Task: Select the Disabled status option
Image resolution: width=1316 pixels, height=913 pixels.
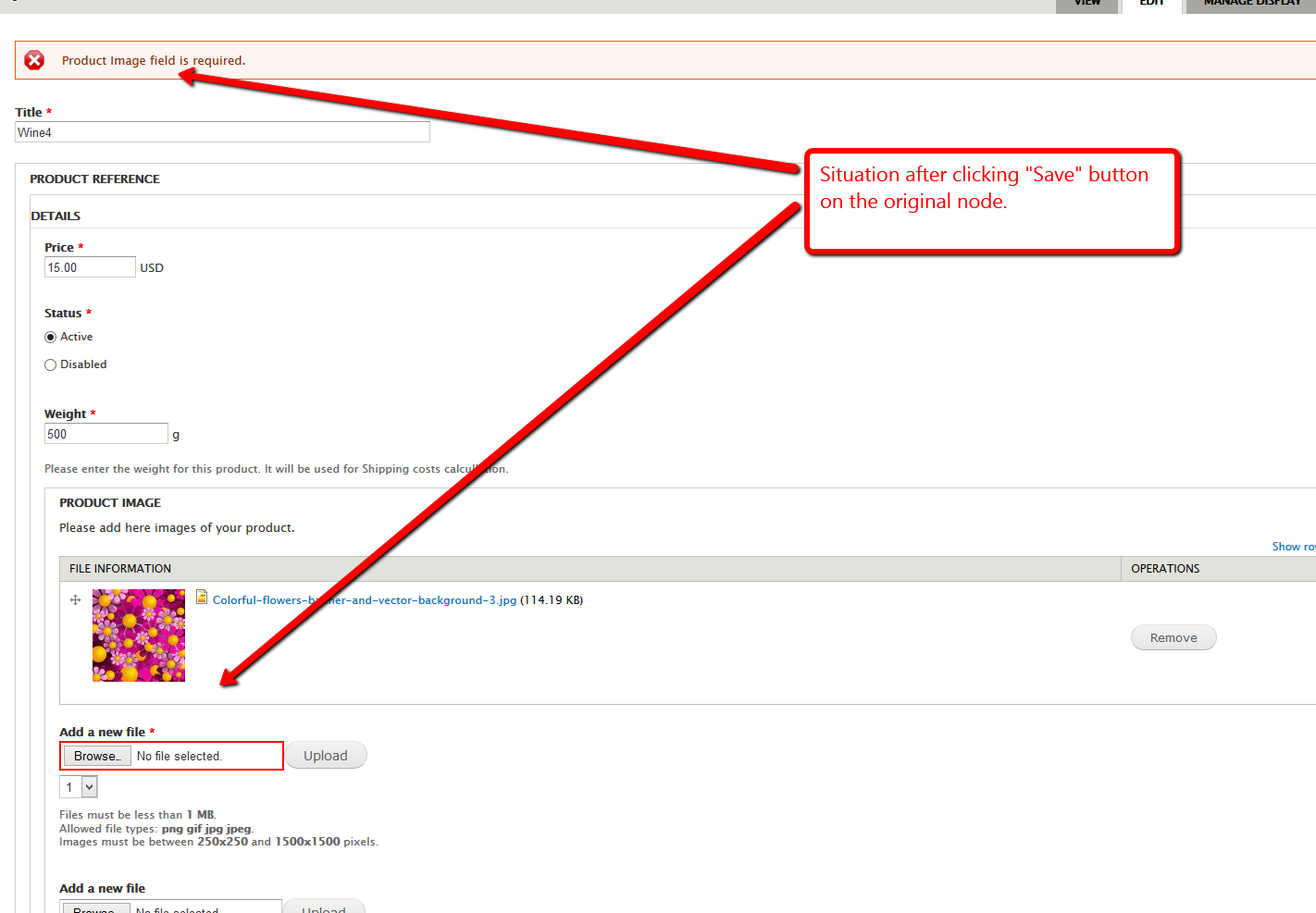Action: pos(50,364)
